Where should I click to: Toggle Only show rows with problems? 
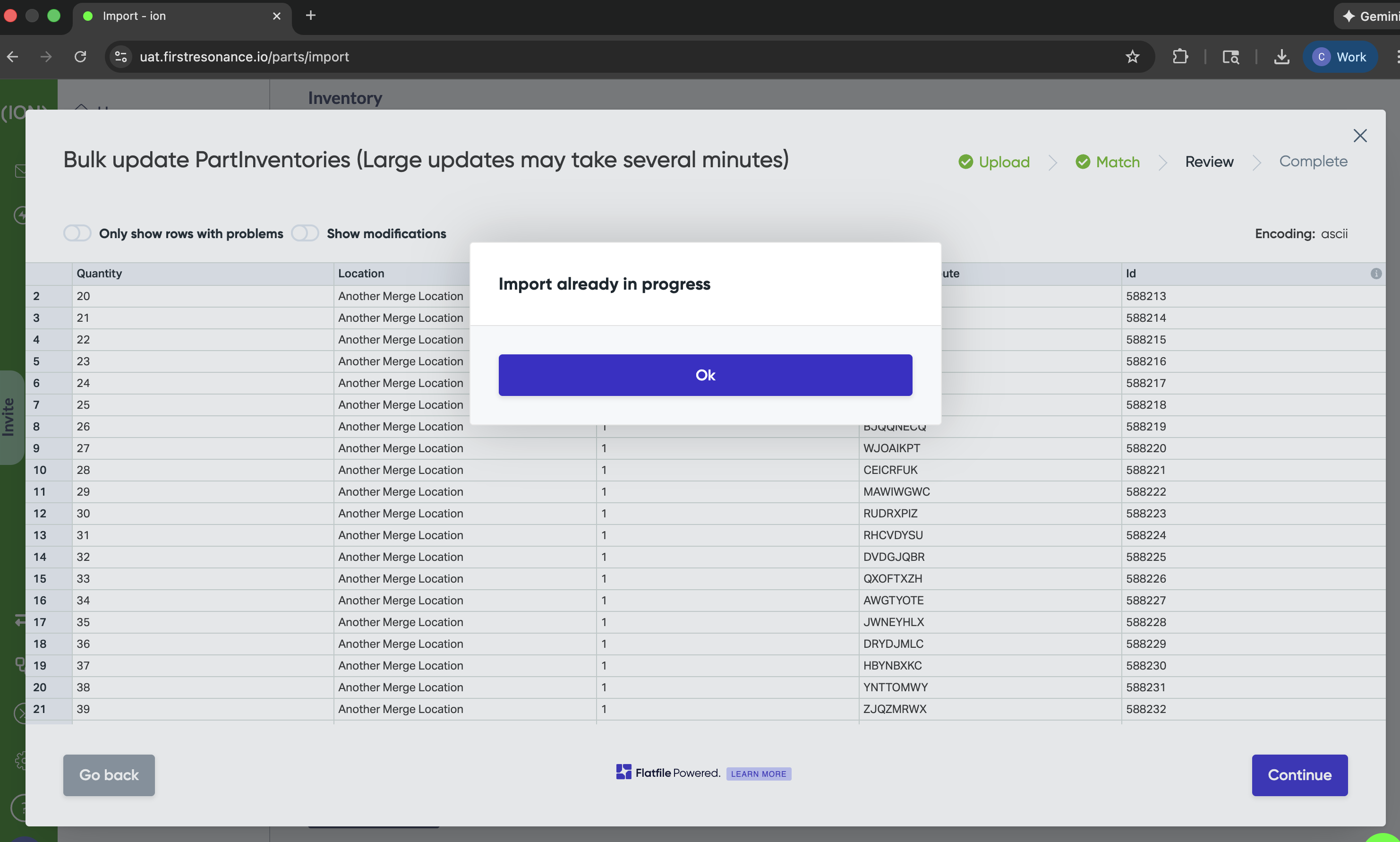click(77, 233)
